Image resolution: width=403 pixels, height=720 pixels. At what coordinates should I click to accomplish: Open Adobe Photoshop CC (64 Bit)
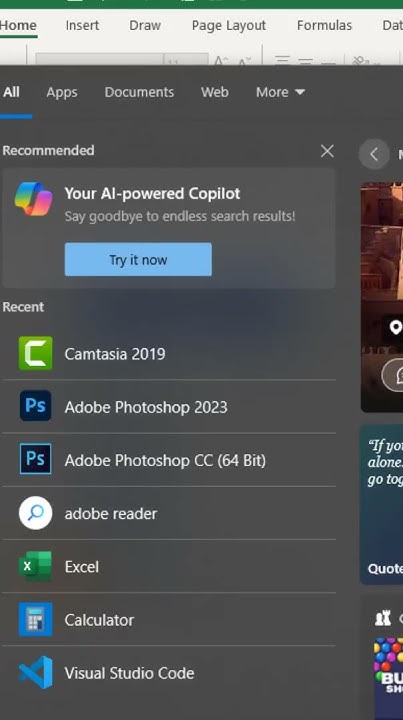pyautogui.click(x=169, y=460)
